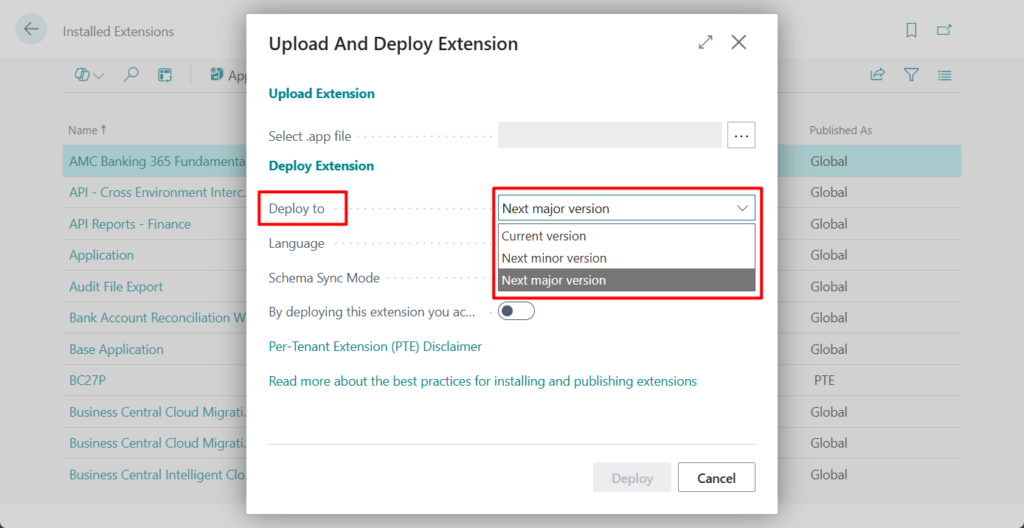1024x528 pixels.
Task: Click the back arrow button
Action: [x=31, y=30]
